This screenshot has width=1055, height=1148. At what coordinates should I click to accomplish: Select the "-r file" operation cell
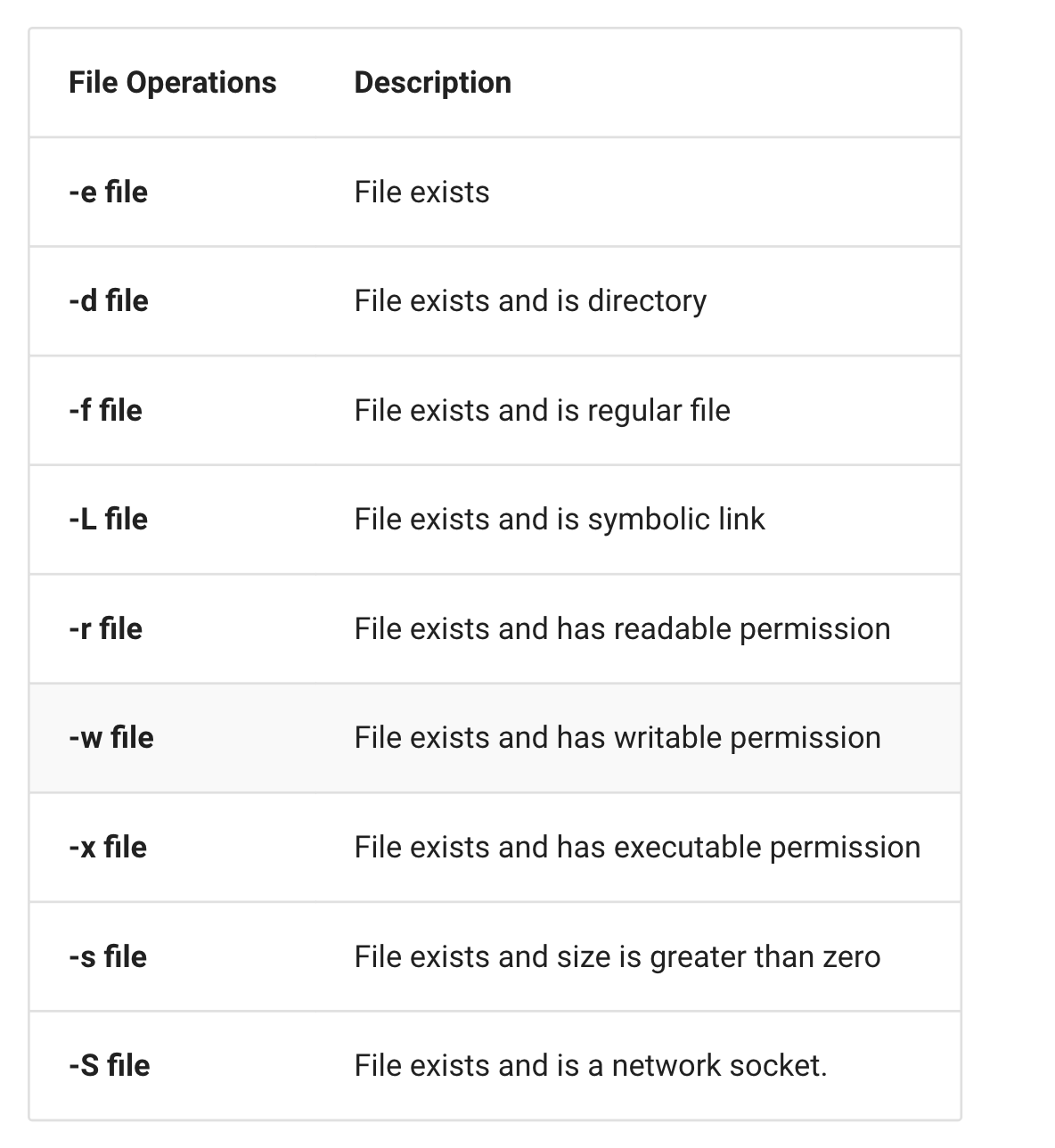[x=105, y=629]
